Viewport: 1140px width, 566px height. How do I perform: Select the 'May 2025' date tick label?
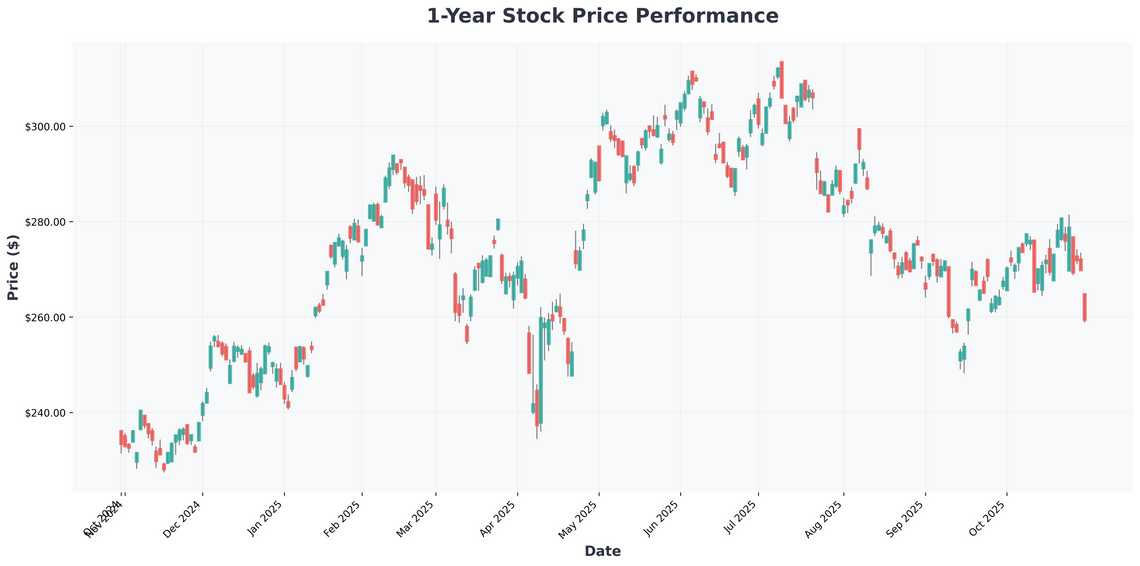click(x=580, y=518)
